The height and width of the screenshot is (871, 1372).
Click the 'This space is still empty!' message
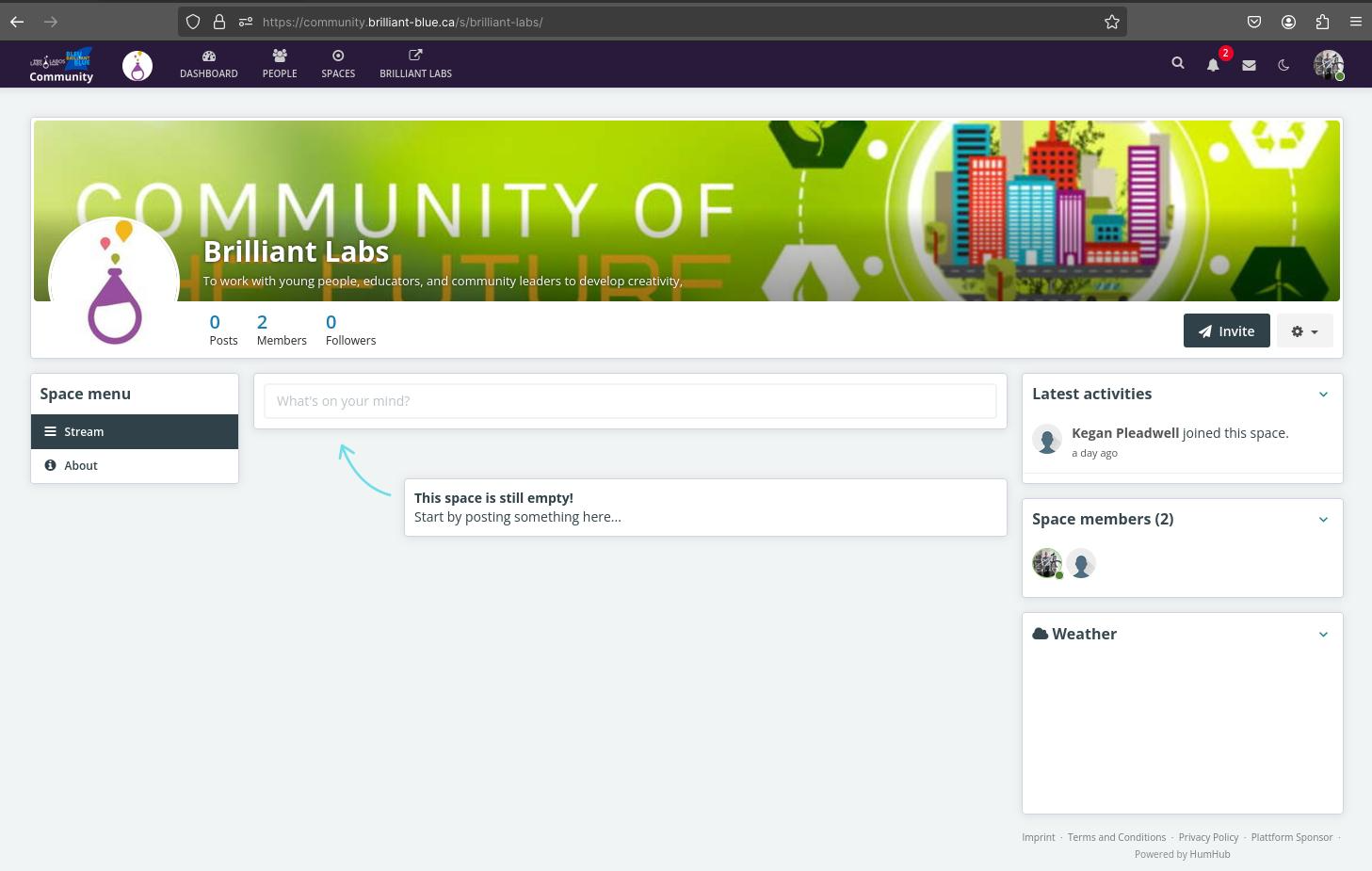pos(493,498)
